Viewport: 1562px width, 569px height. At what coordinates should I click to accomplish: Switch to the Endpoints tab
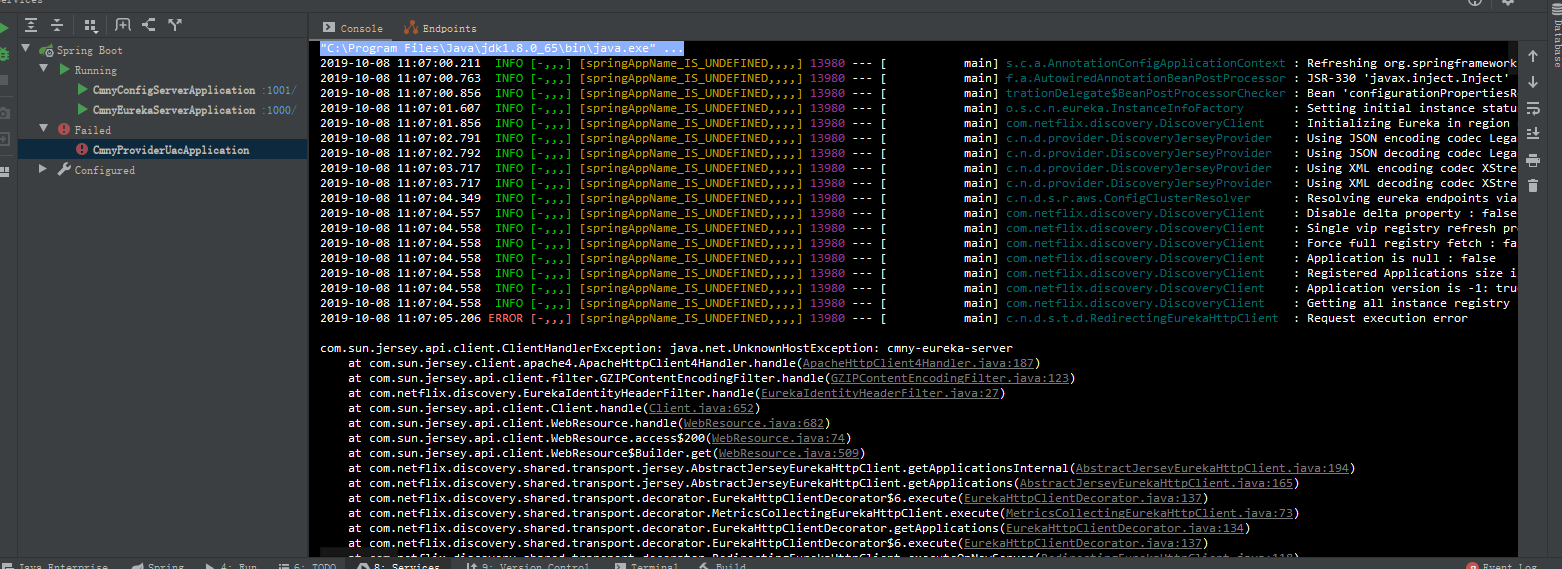coord(440,28)
